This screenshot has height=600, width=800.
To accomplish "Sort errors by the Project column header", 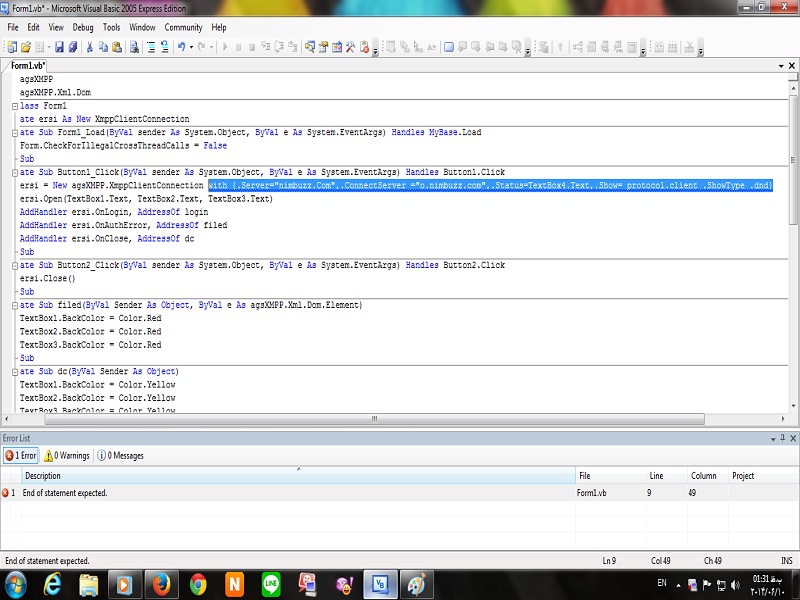I will tap(764, 476).
